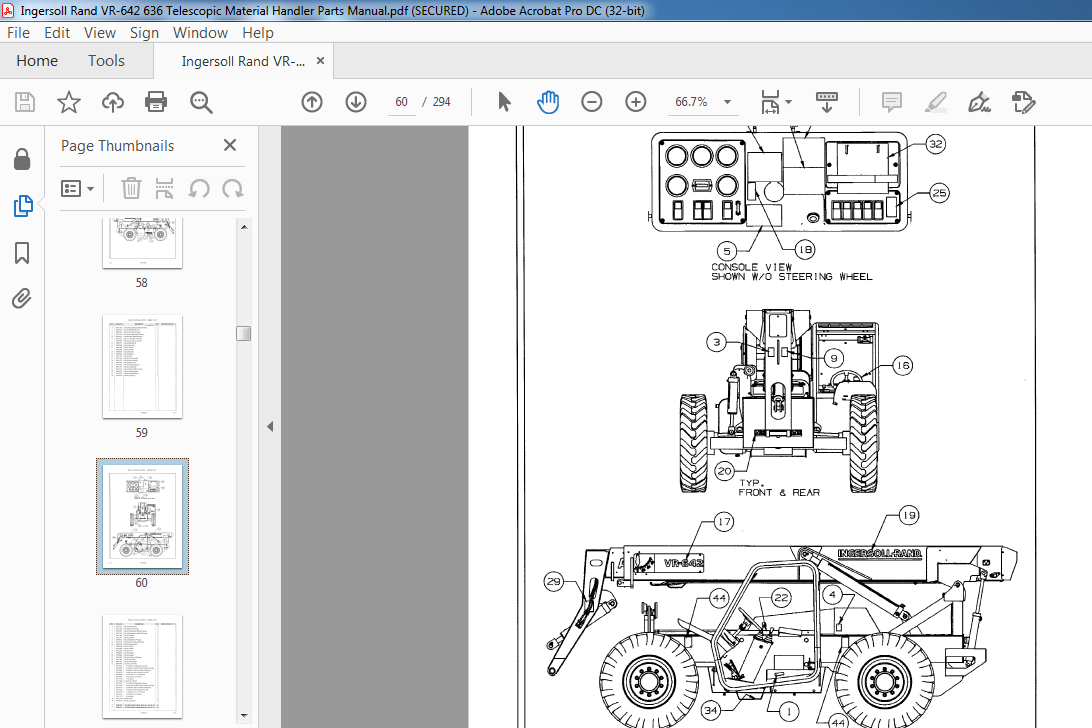Screen dimensions: 1092x728
Task: Open the Sign menu
Action: (x=144, y=33)
